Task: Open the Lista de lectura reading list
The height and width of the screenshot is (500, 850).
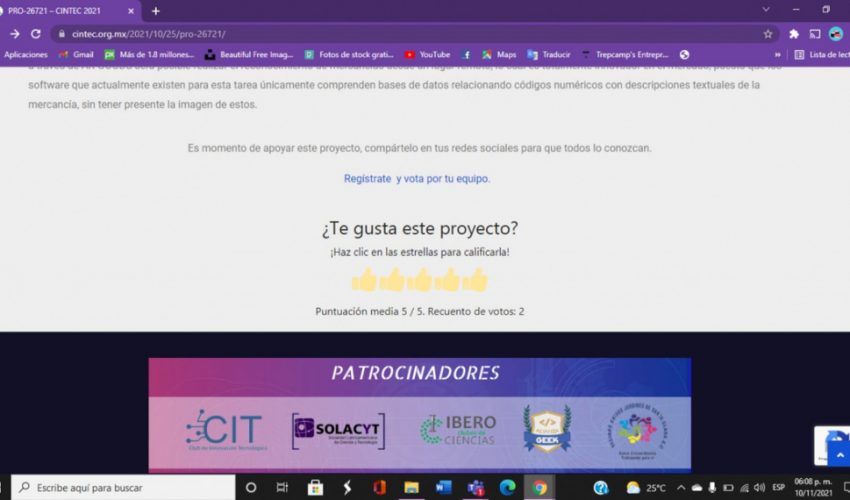Action: pyautogui.click(x=822, y=55)
